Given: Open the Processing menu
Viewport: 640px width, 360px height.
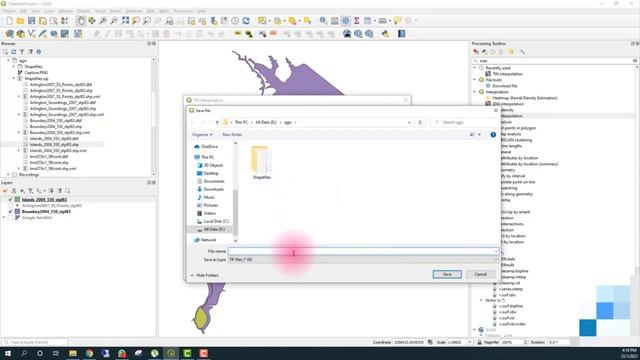Looking at the screenshot, I should point(182,11).
